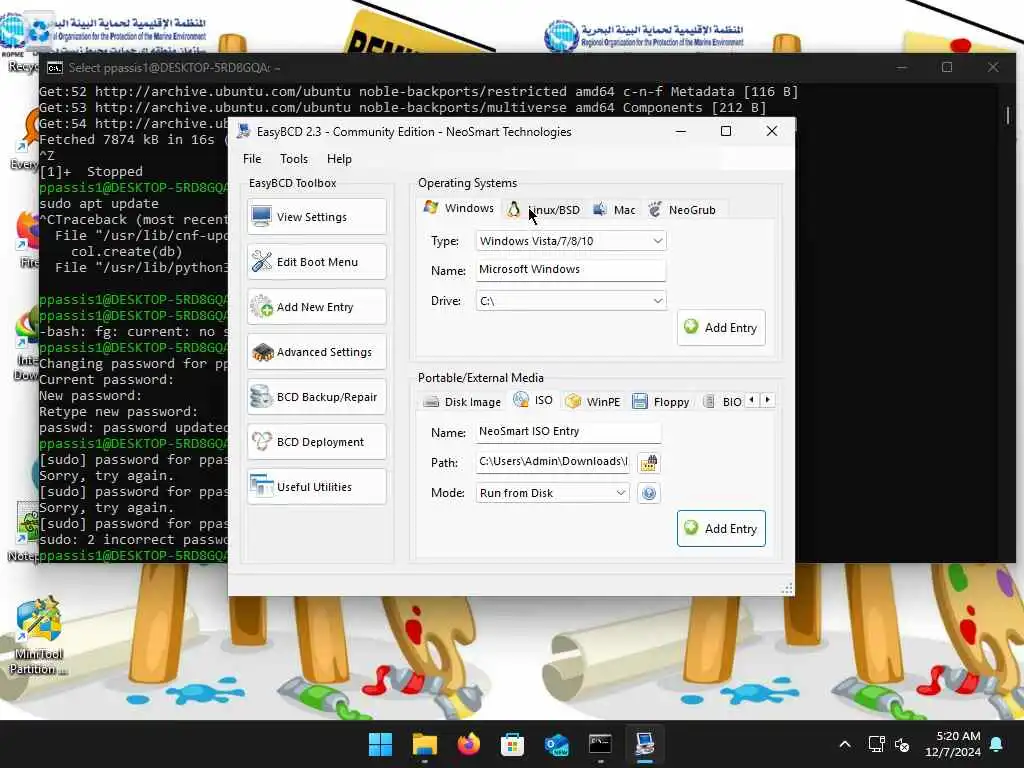1024x768 pixels.
Task: Click the EasyBCD taskbar icon
Action: 645,744
